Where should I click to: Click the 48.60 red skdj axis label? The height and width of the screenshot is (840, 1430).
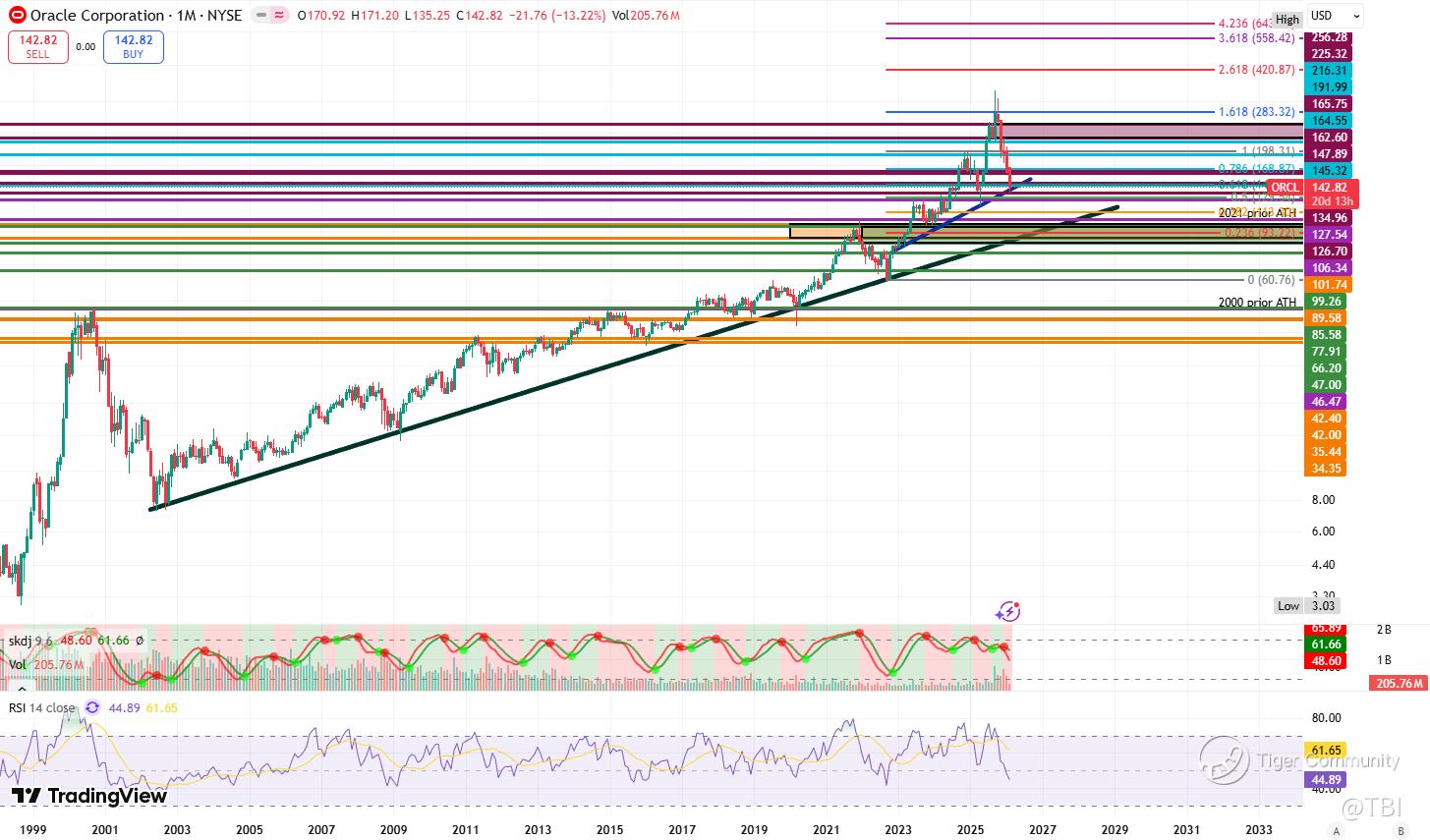click(1324, 662)
